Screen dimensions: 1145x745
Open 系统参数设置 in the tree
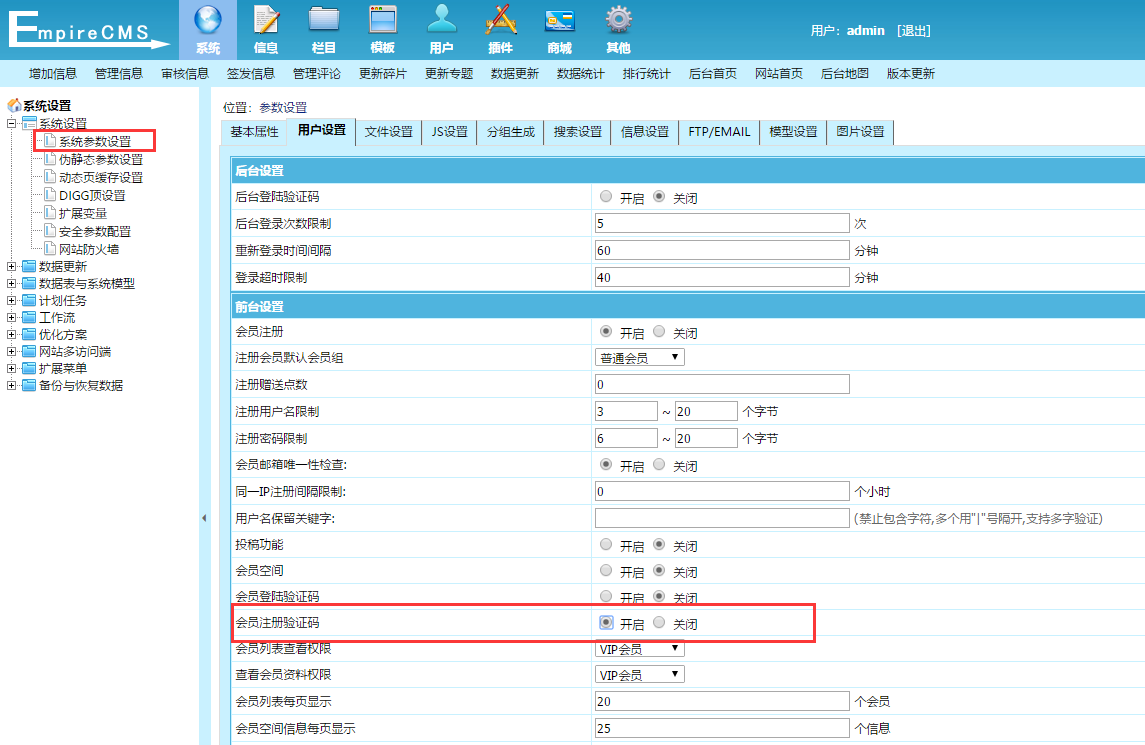click(x=95, y=141)
